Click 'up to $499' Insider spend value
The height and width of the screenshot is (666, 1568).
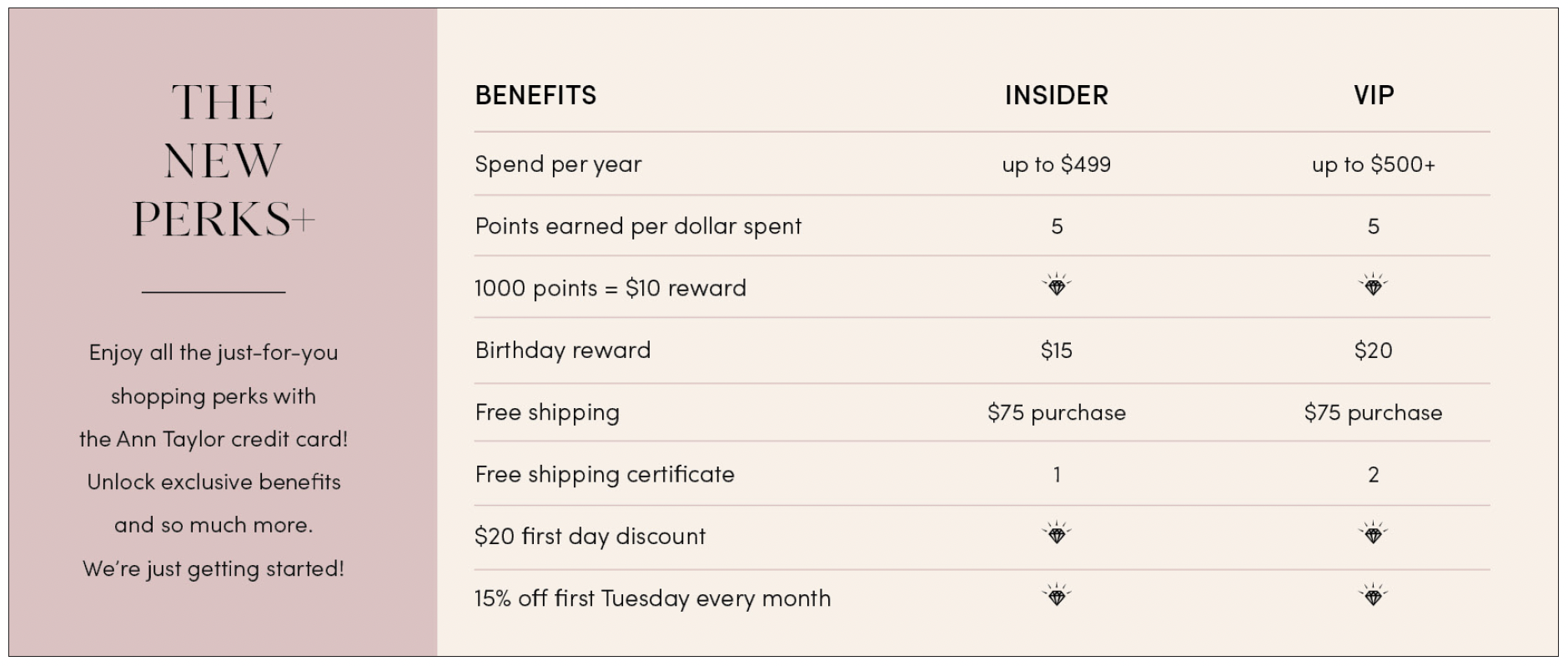click(1056, 164)
